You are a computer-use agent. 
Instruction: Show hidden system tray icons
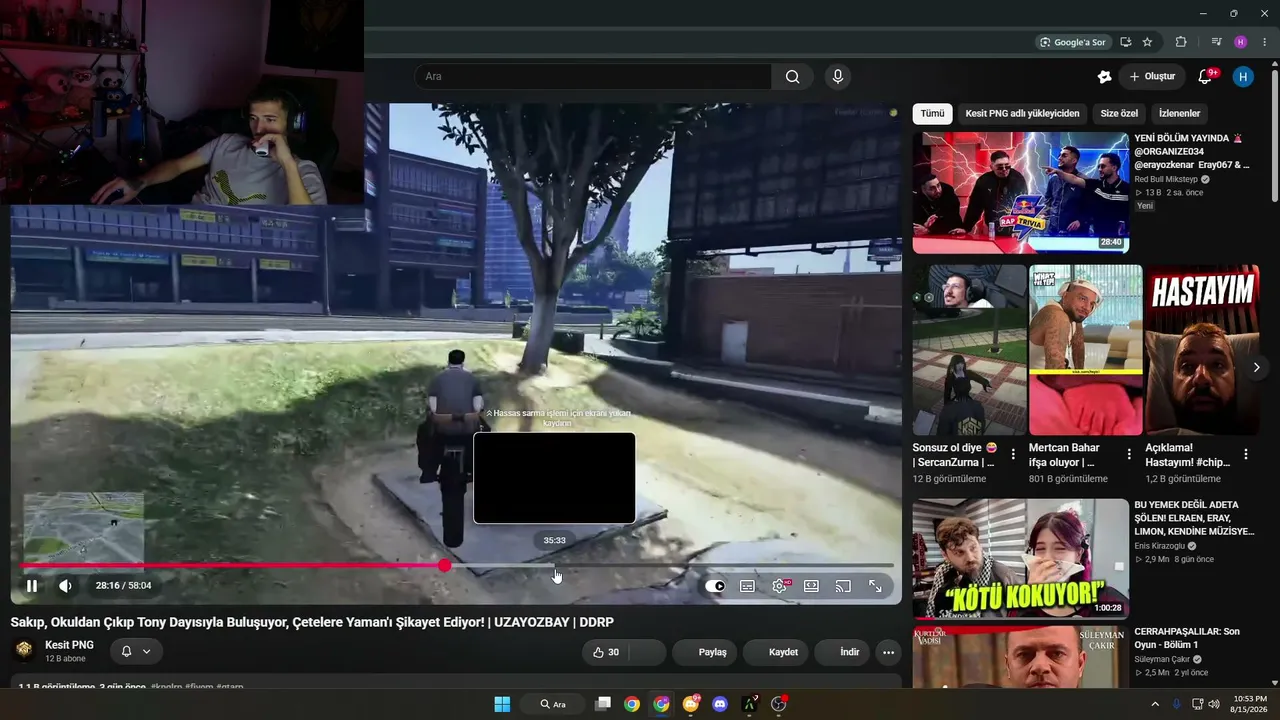[1155, 704]
